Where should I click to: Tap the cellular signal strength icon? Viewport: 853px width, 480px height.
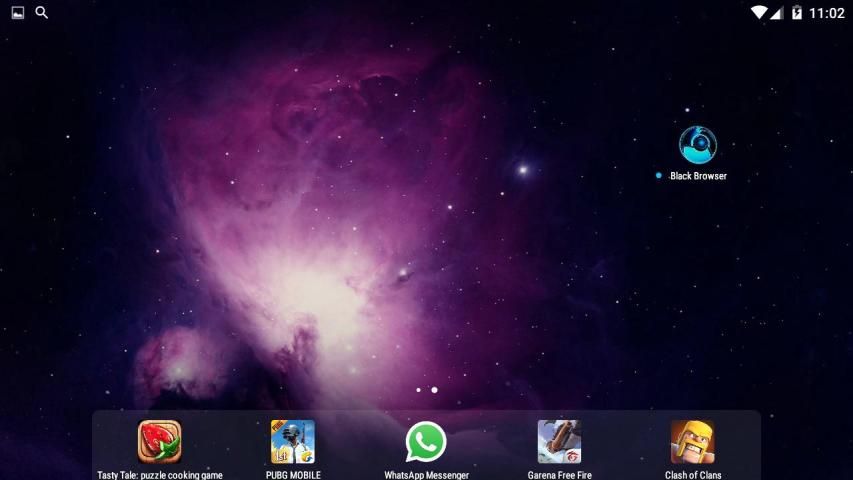(778, 13)
